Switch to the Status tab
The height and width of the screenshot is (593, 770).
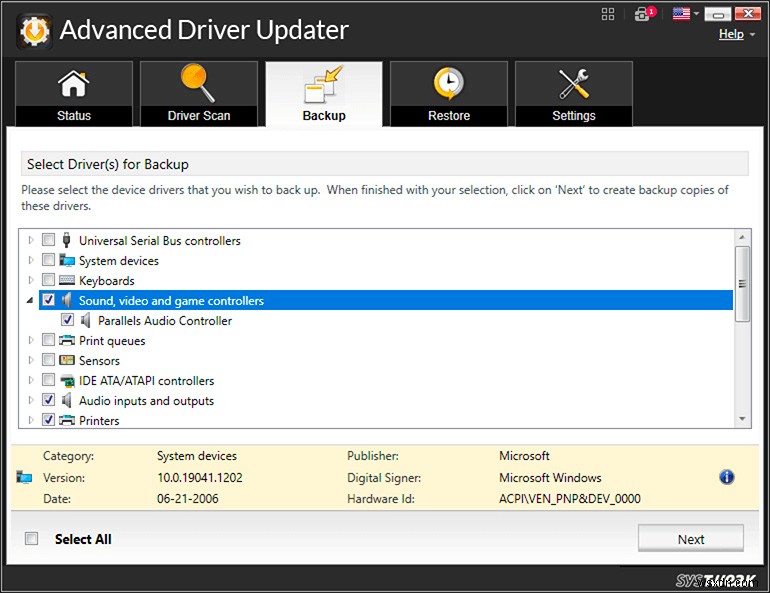[x=74, y=94]
